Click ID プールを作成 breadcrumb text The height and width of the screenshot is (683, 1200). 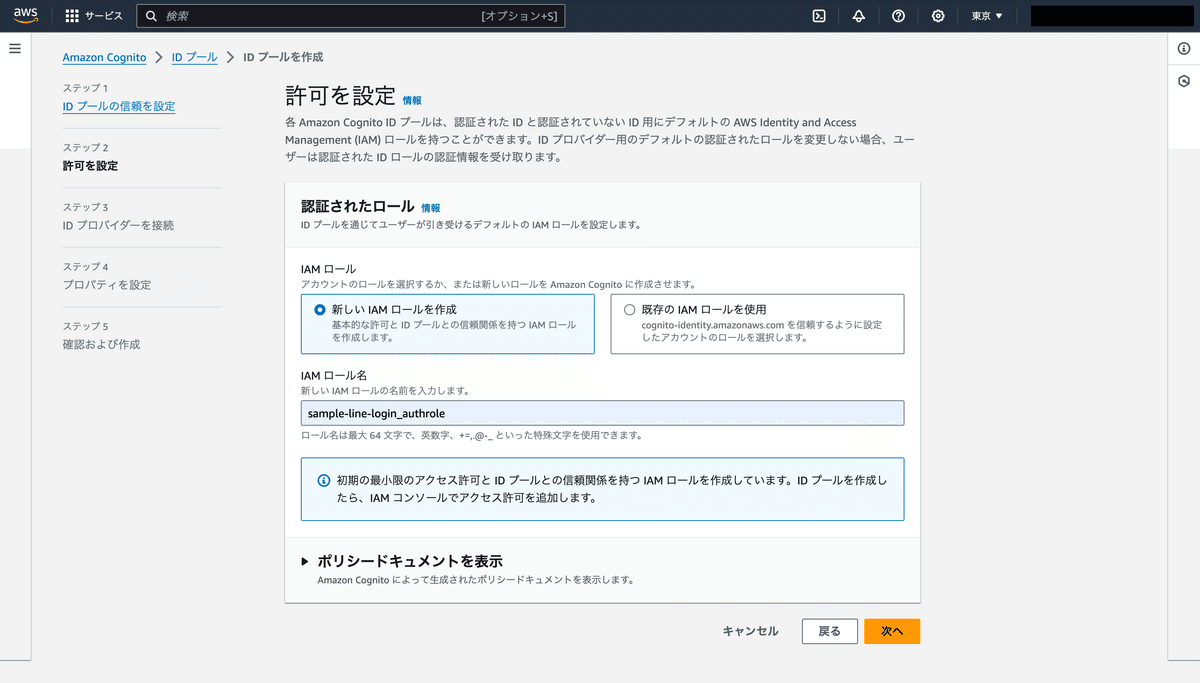tap(283, 58)
